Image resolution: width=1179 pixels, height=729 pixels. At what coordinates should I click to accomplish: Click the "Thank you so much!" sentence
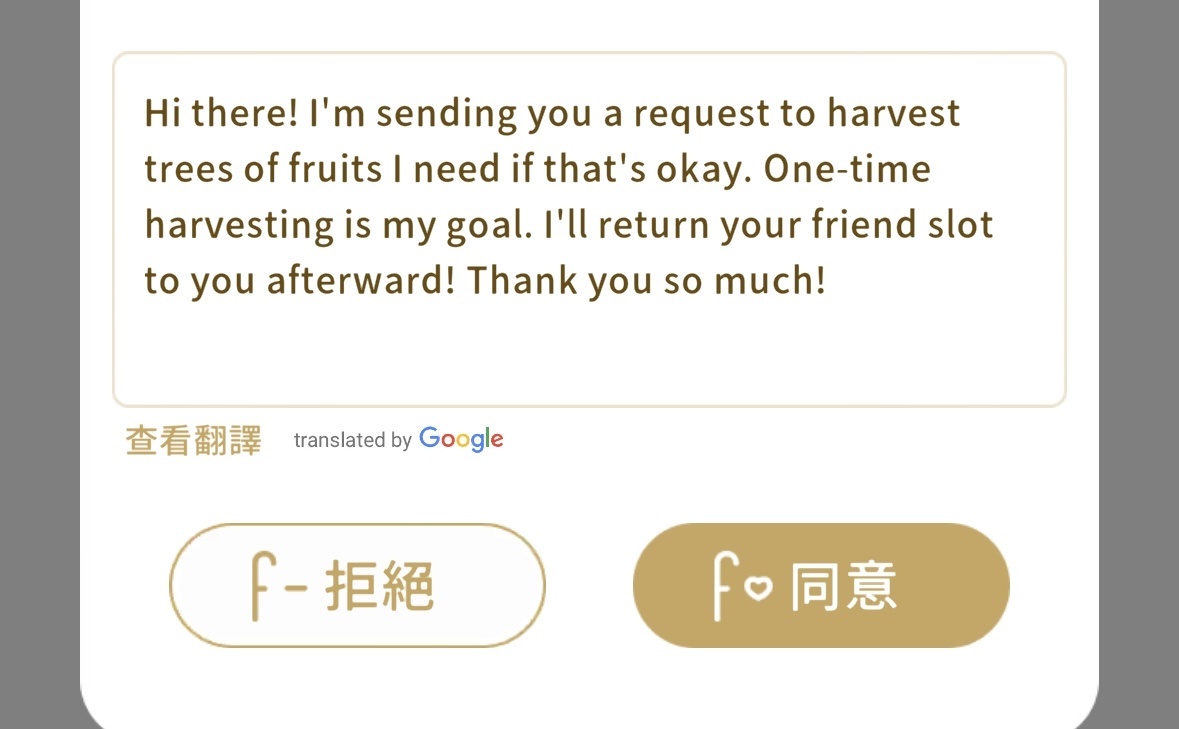tap(647, 281)
